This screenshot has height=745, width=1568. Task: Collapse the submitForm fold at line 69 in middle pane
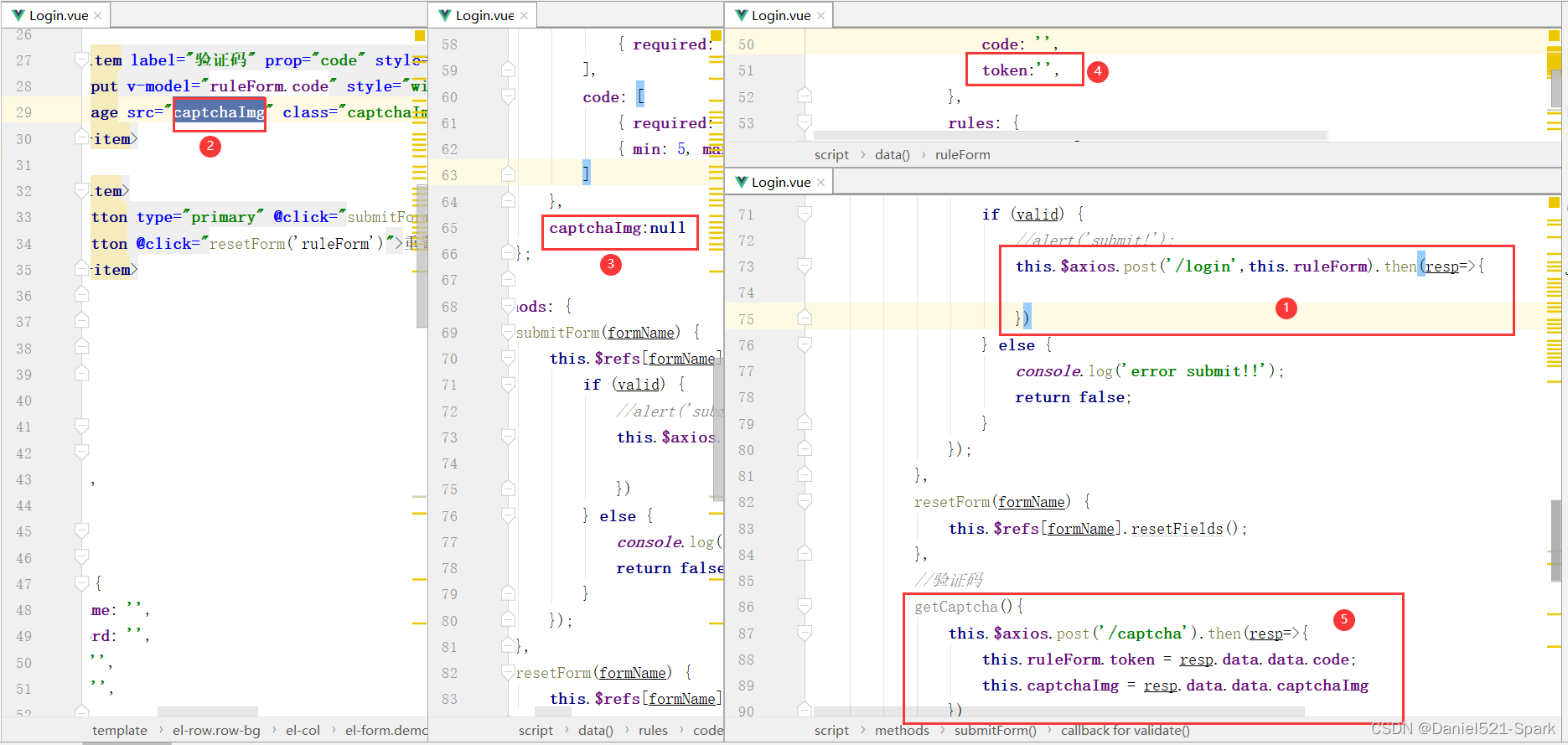tap(508, 332)
